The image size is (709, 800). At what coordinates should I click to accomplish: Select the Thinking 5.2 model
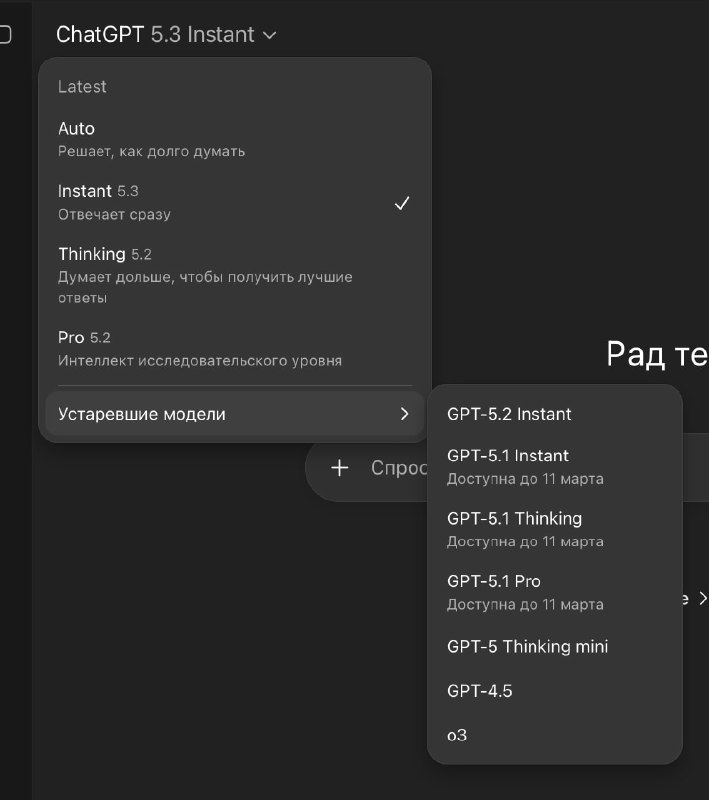(x=150, y=274)
